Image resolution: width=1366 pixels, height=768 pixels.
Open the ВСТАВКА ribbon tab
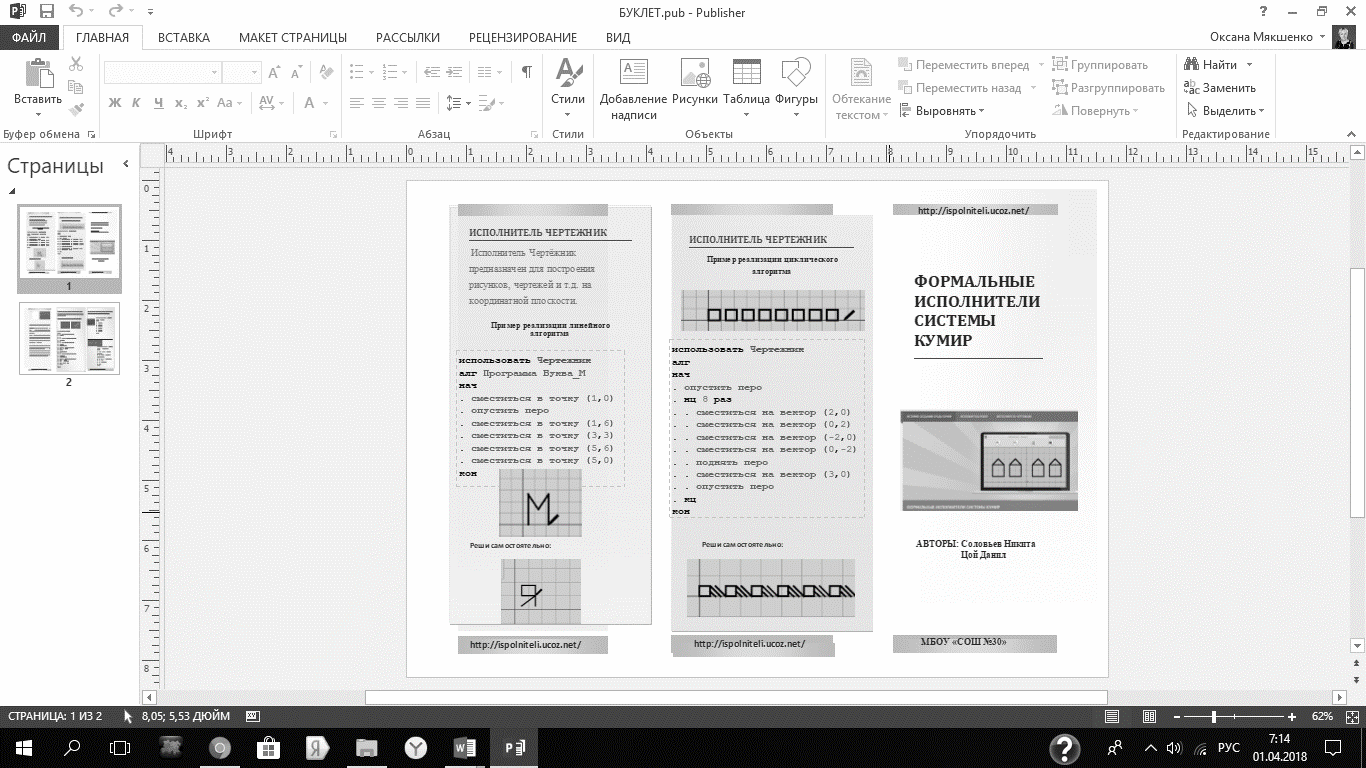[x=184, y=38]
